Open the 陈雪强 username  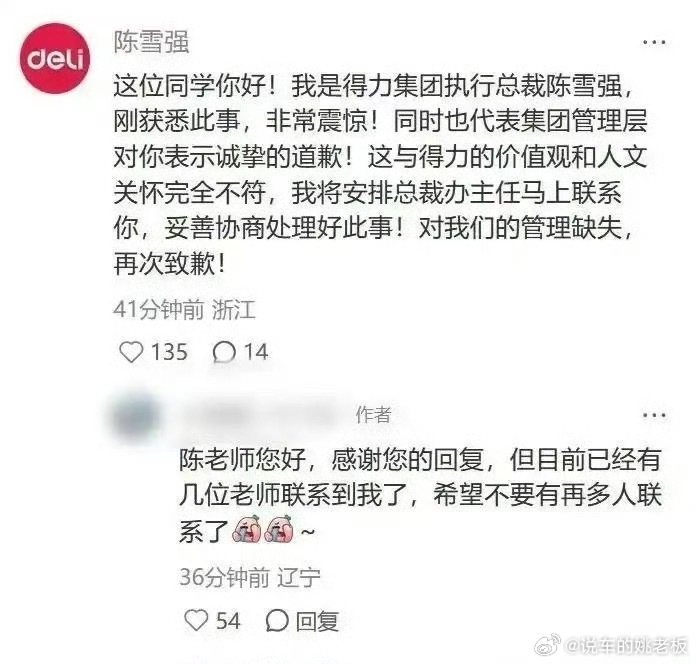[151, 42]
